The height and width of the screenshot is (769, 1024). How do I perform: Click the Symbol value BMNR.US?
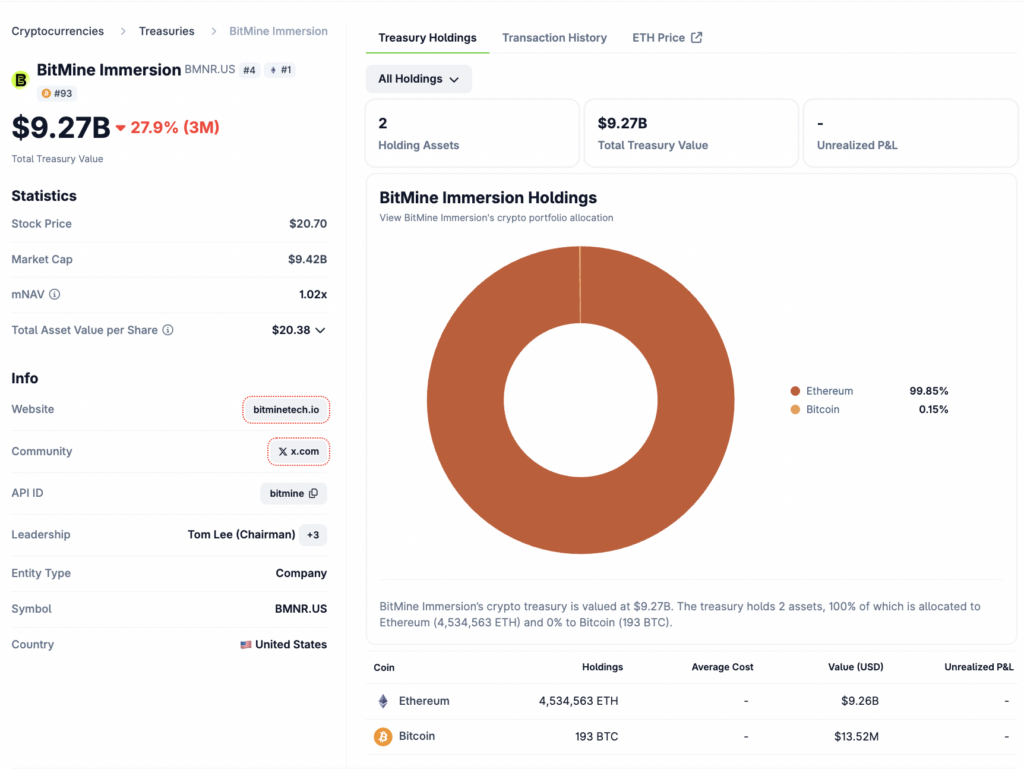click(300, 609)
